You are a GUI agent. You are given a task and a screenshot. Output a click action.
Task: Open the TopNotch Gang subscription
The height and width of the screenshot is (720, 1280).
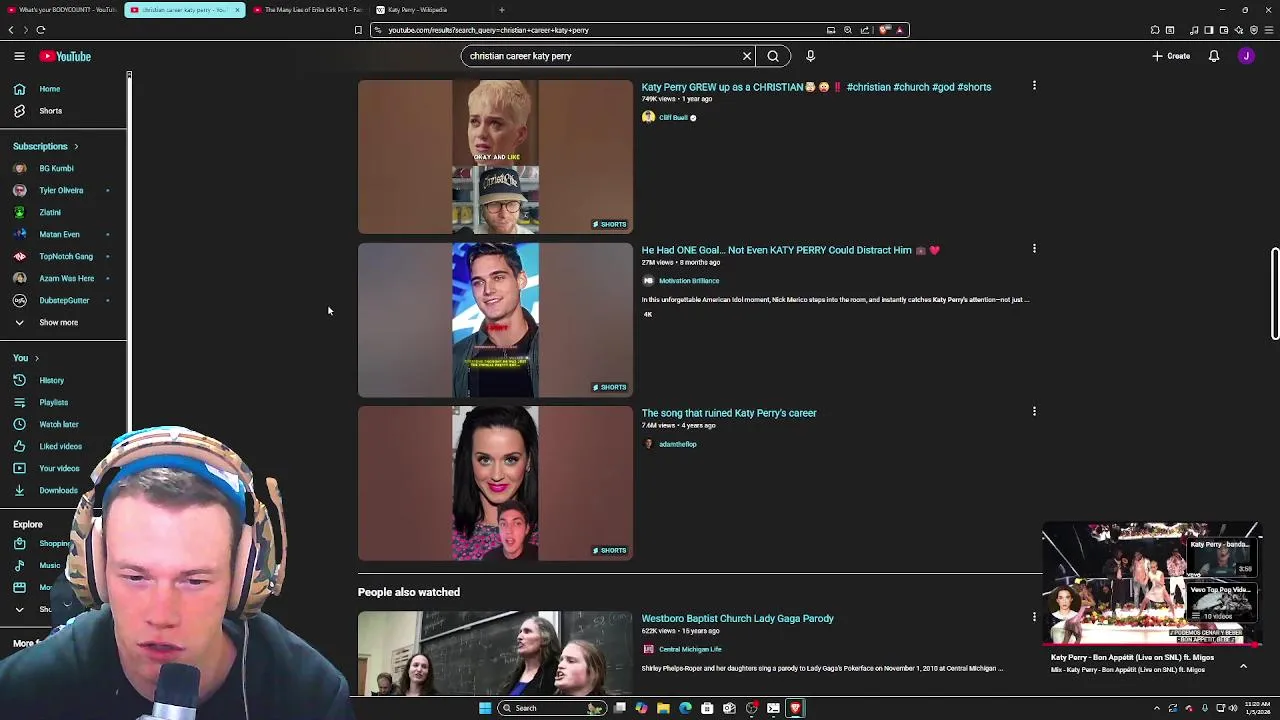(64, 256)
